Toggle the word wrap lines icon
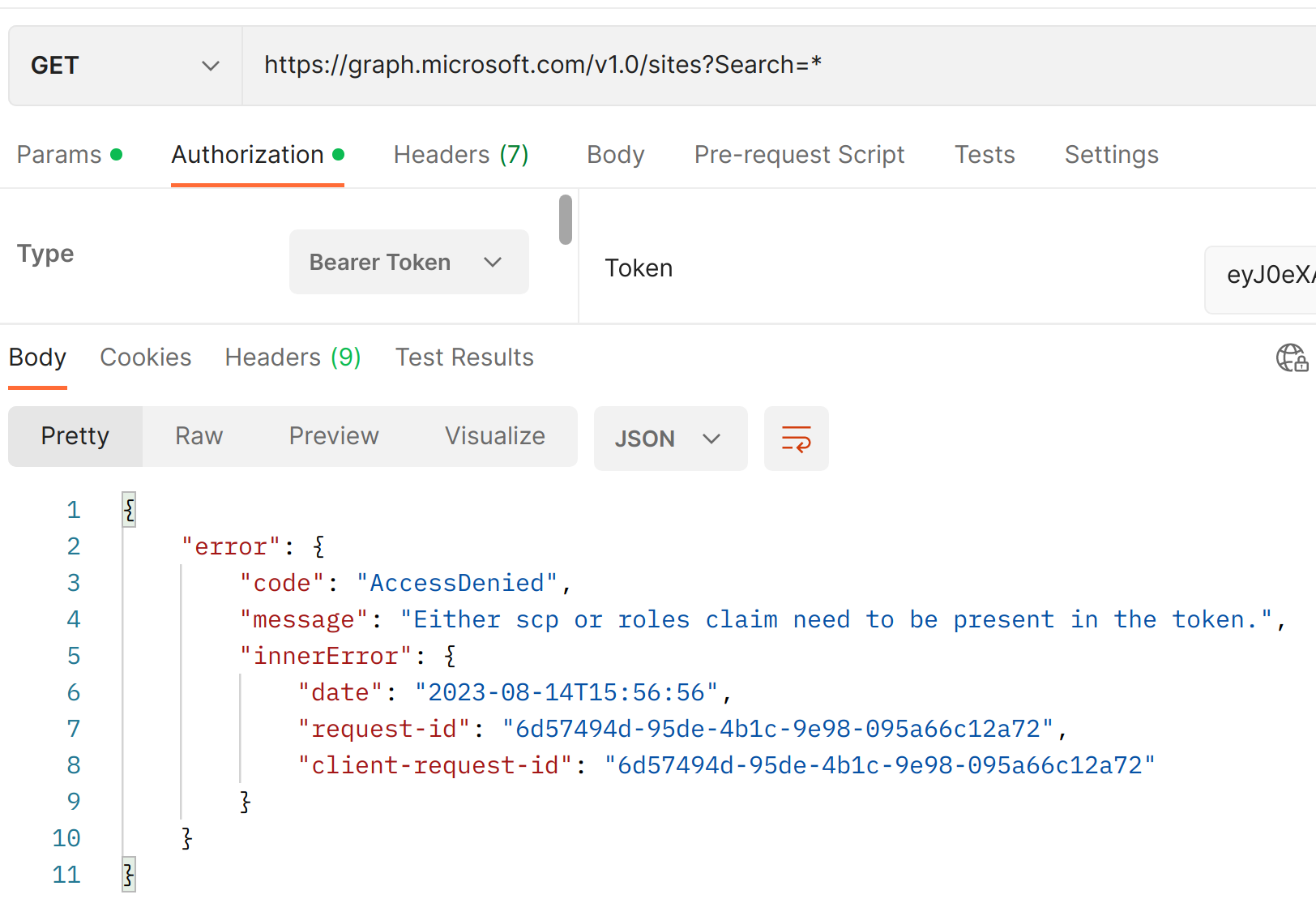The height and width of the screenshot is (916, 1316). pos(796,439)
